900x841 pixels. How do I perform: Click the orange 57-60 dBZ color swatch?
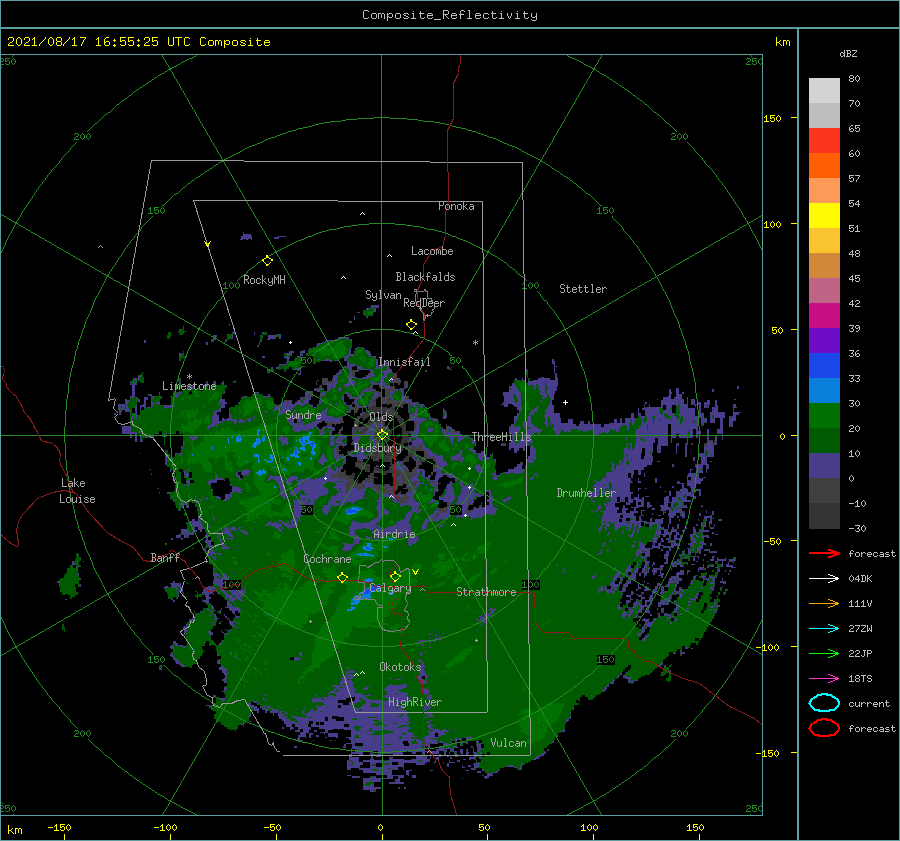824,166
